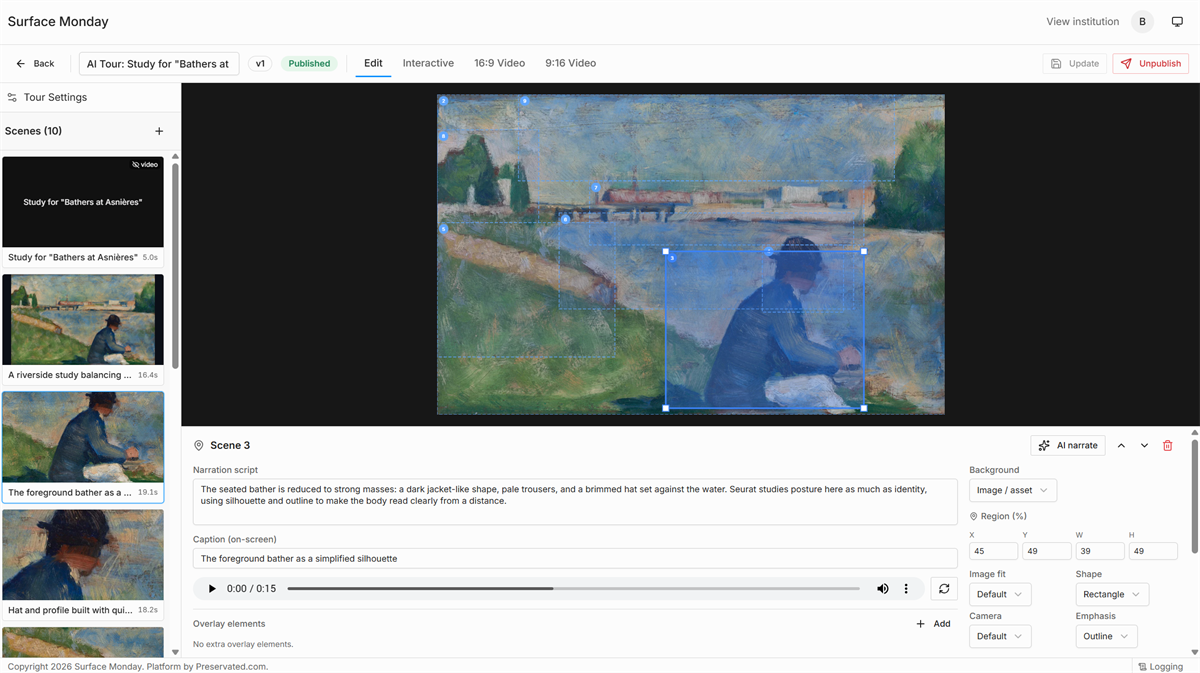Switch to the Interactive tab
The image size is (1200, 673).
[428, 63]
